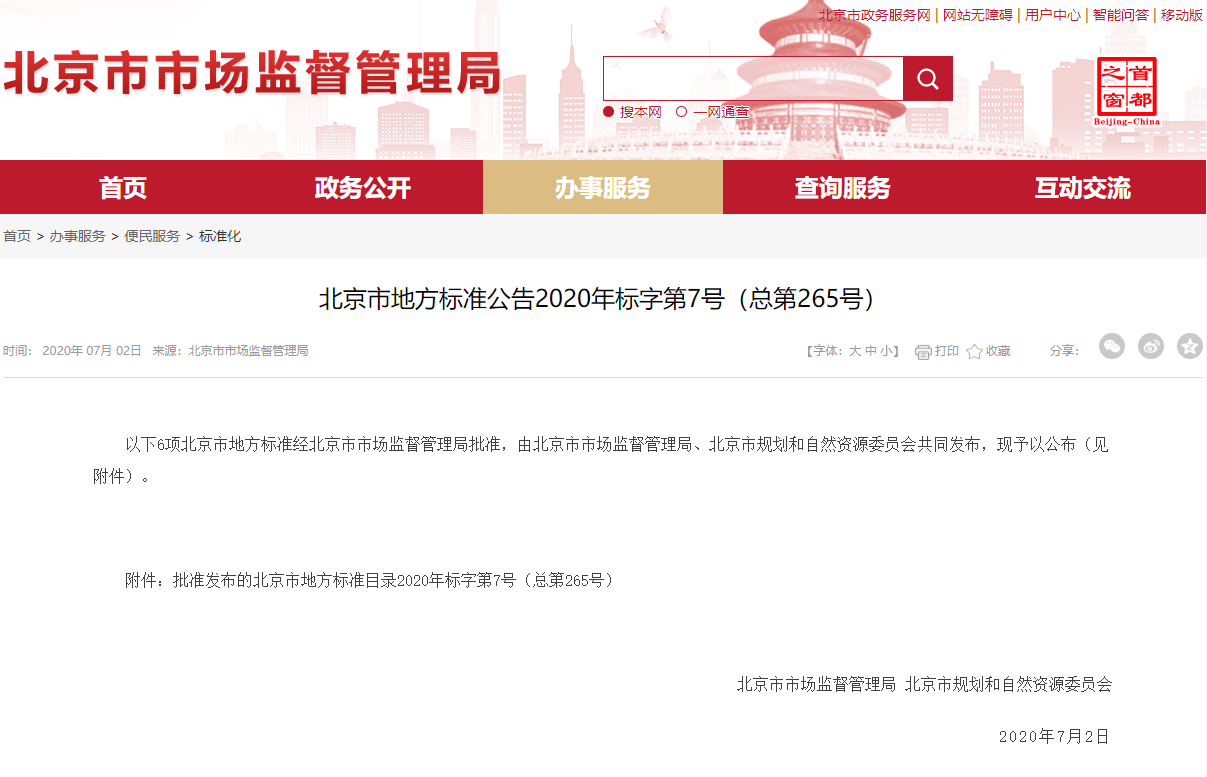Image resolution: width=1207 pixels, height=777 pixels.
Task: Open the 查询服务 navigation tab
Action: tap(843, 187)
